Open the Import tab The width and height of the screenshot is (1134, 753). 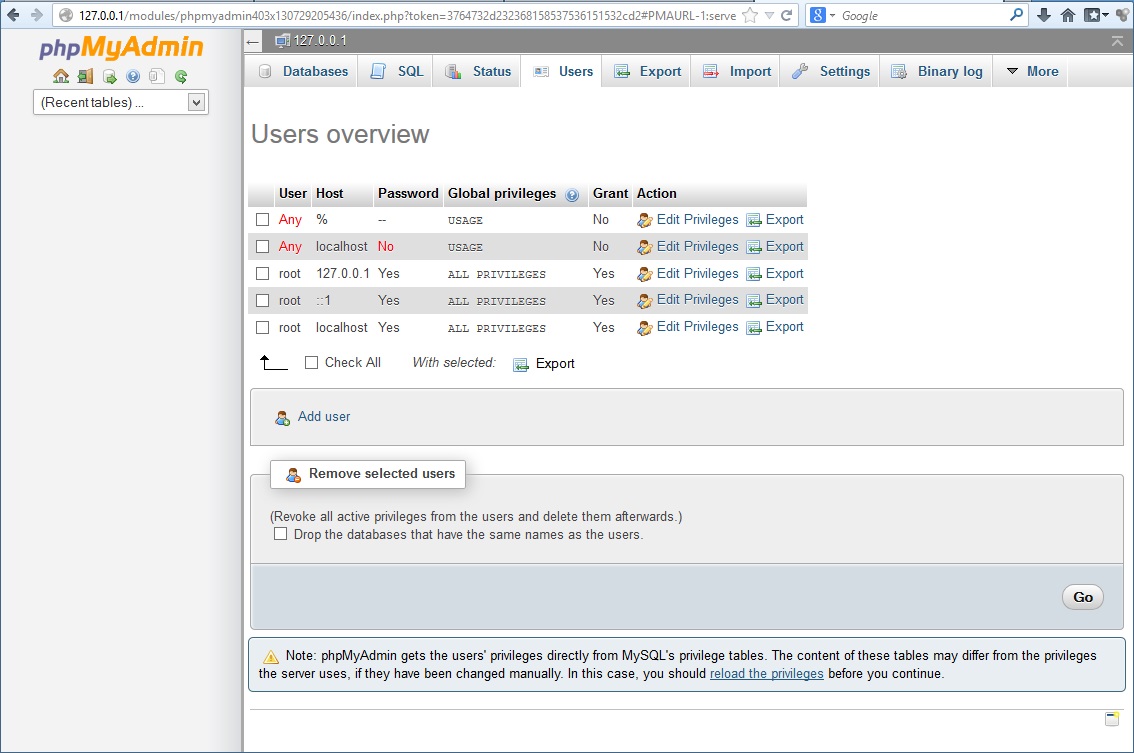737,72
